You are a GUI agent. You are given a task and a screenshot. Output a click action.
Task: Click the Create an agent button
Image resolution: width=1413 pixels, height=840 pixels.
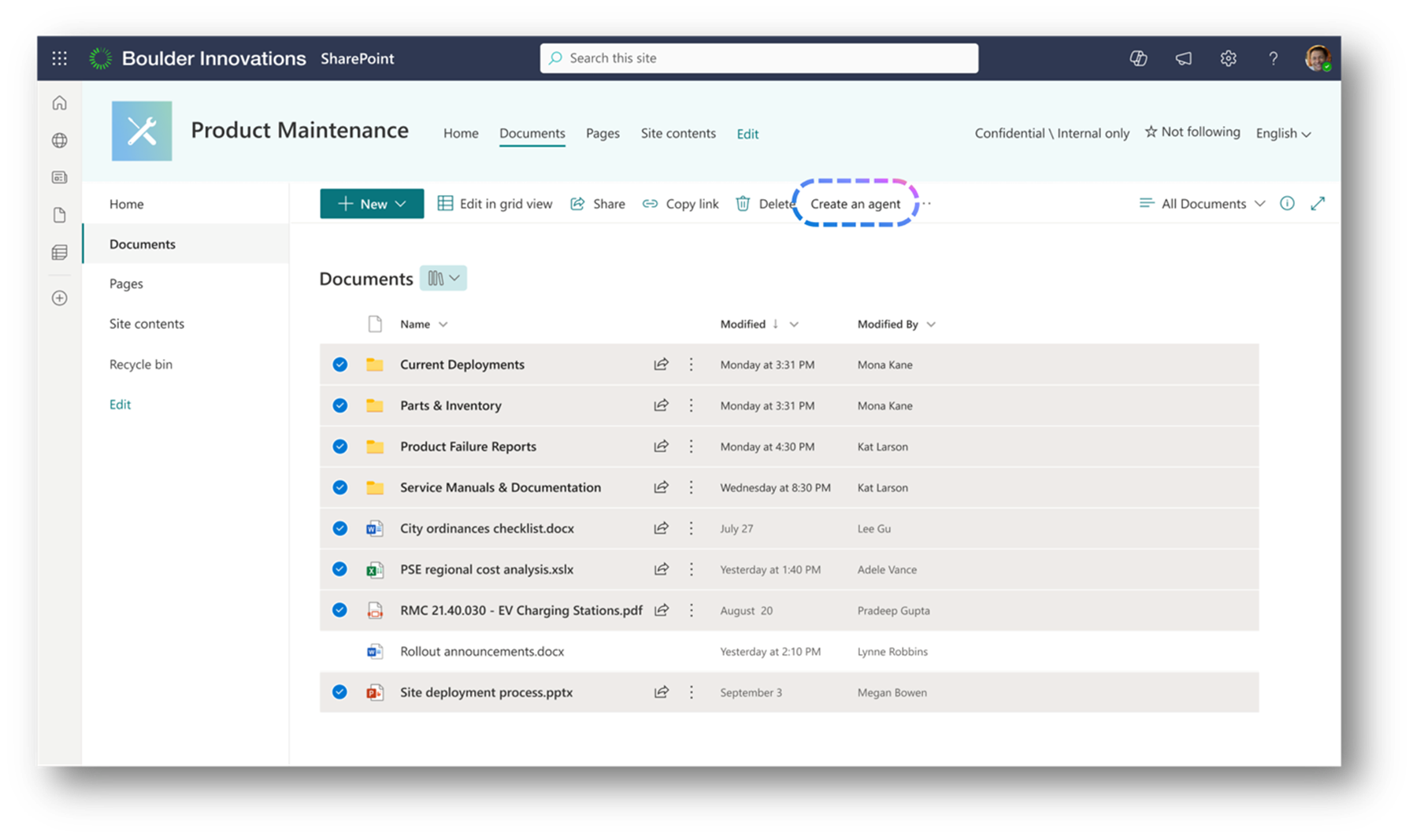click(855, 204)
